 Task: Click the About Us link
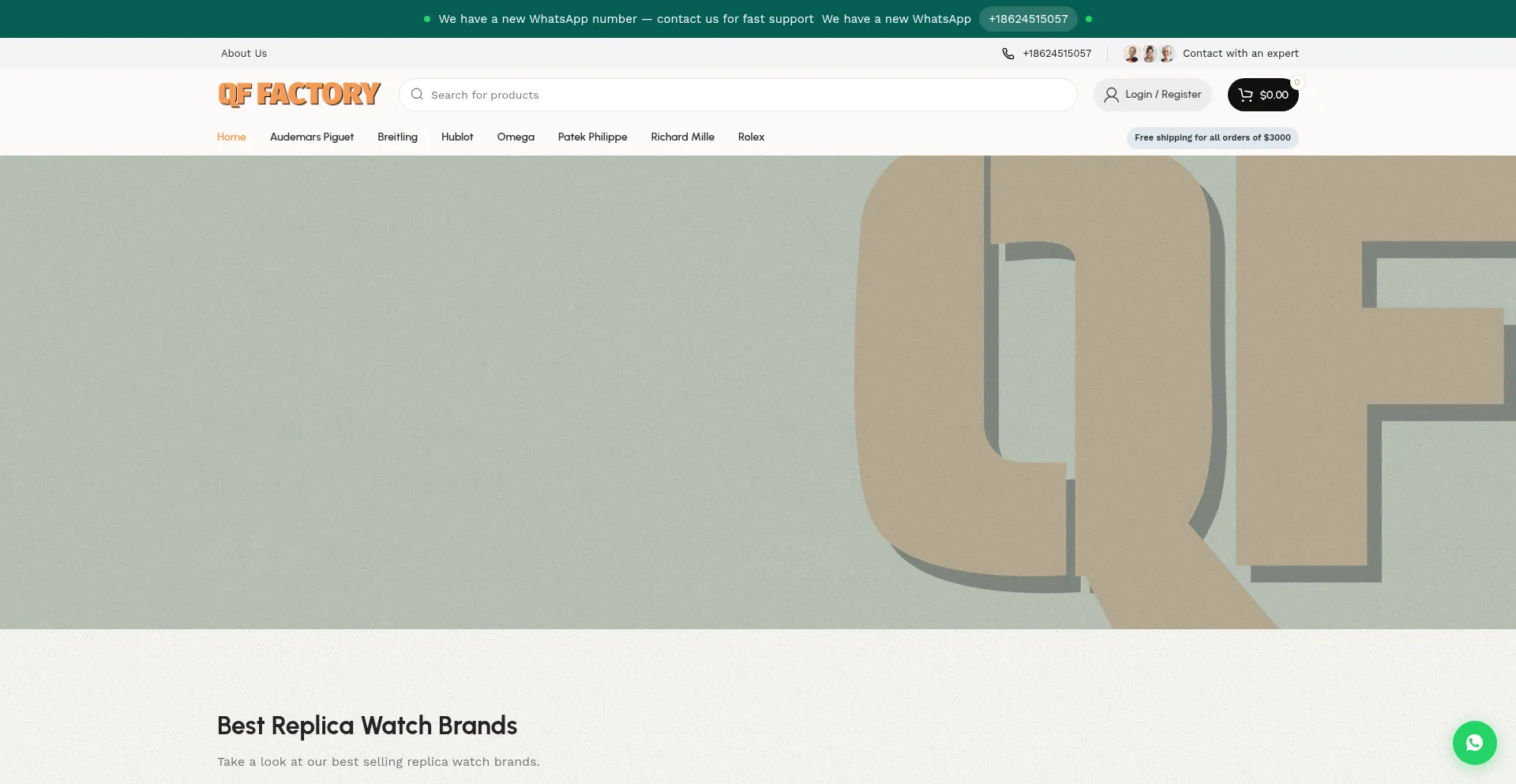coord(244,54)
